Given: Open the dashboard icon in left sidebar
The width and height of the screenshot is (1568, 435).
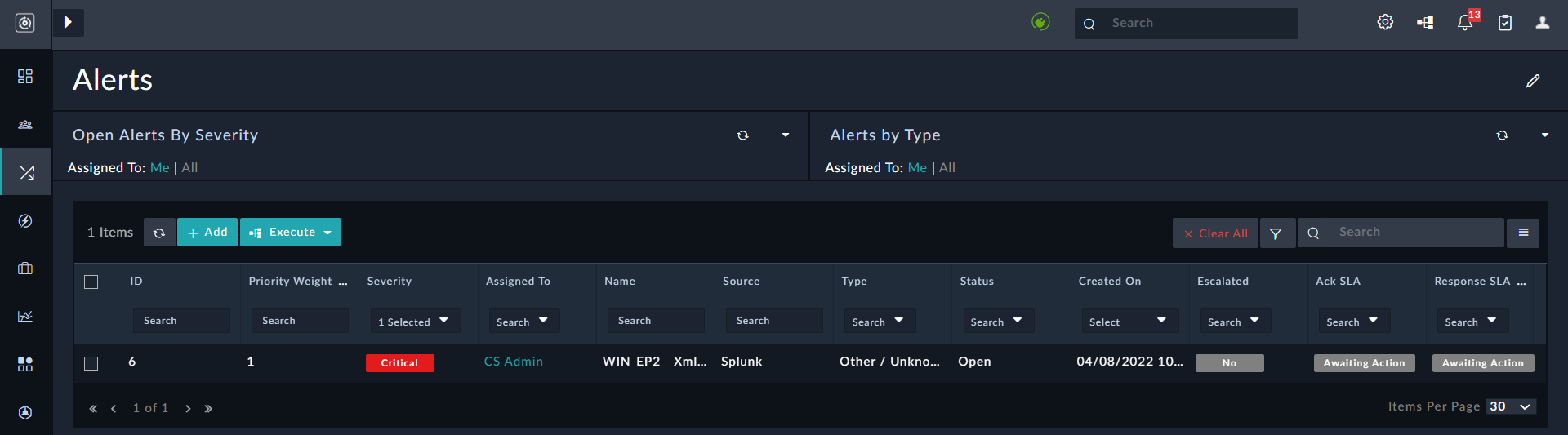Looking at the screenshot, I should click(25, 76).
